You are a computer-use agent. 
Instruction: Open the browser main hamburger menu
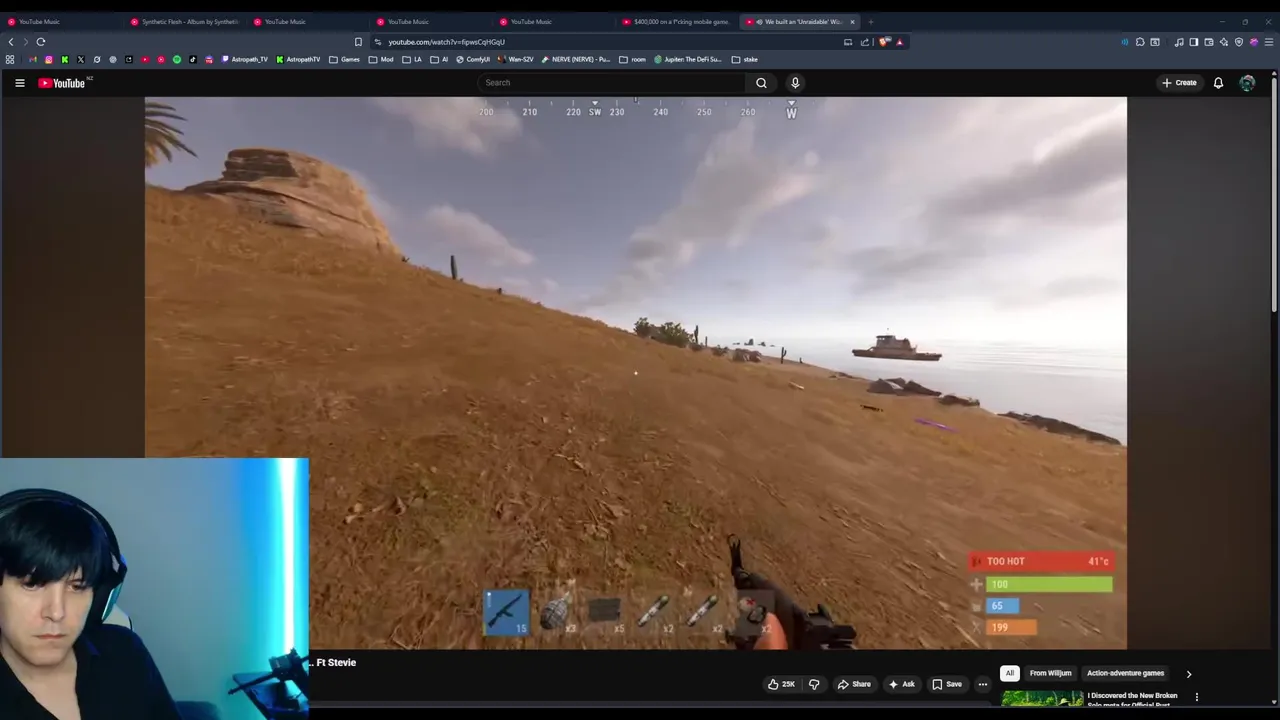coord(1269,42)
